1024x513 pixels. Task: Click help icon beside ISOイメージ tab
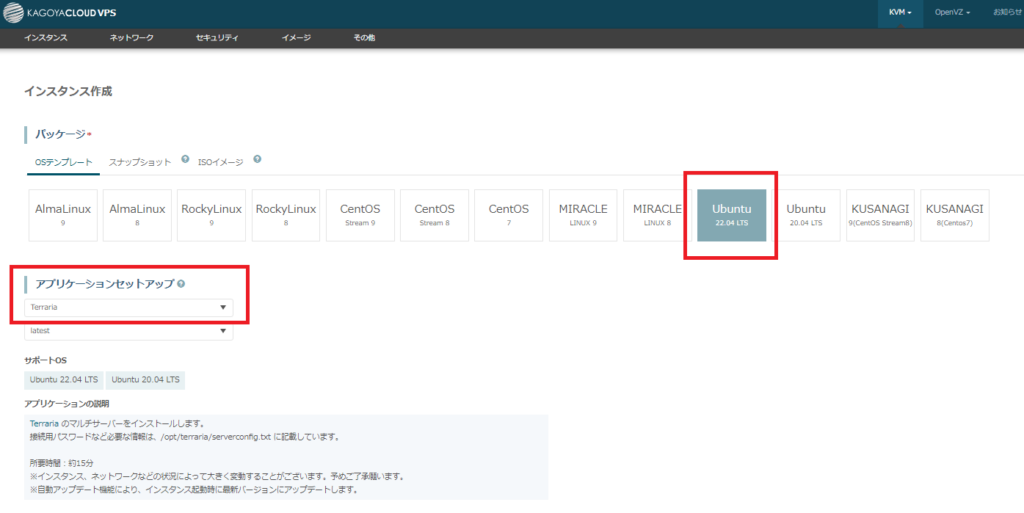[x=257, y=159]
